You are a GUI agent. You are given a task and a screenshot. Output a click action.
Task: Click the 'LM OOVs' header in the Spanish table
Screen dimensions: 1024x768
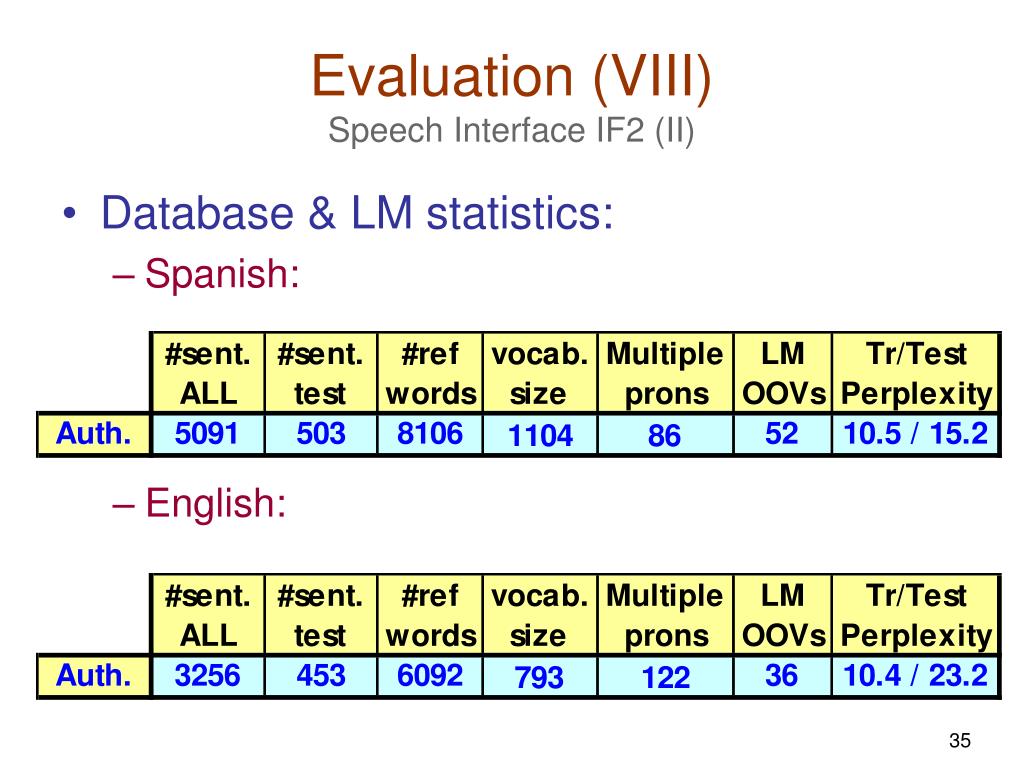(x=783, y=374)
